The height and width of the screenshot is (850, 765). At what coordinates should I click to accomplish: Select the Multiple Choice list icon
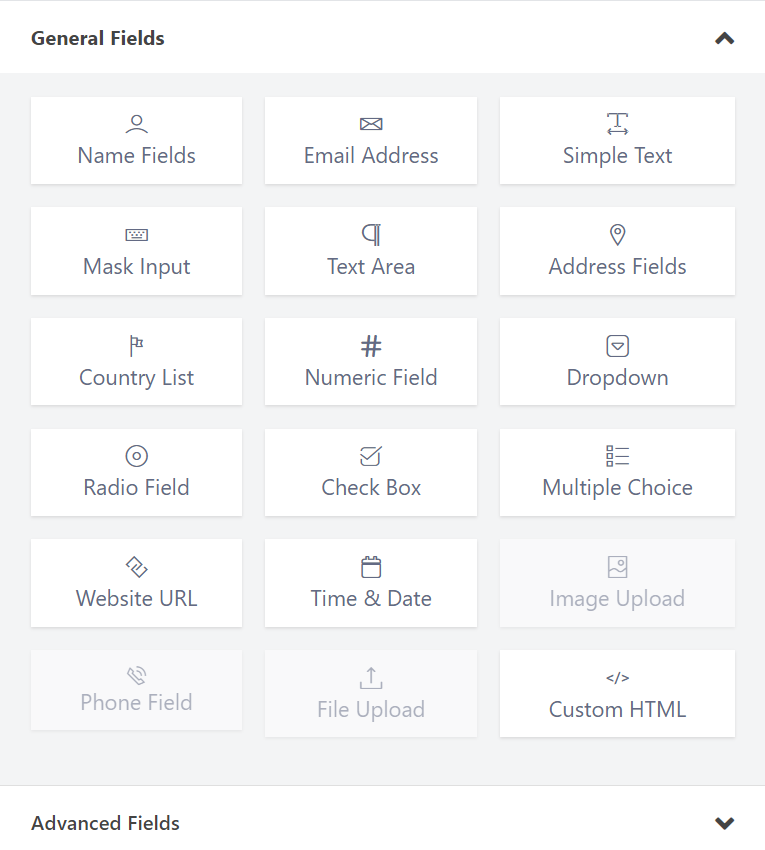click(617, 456)
